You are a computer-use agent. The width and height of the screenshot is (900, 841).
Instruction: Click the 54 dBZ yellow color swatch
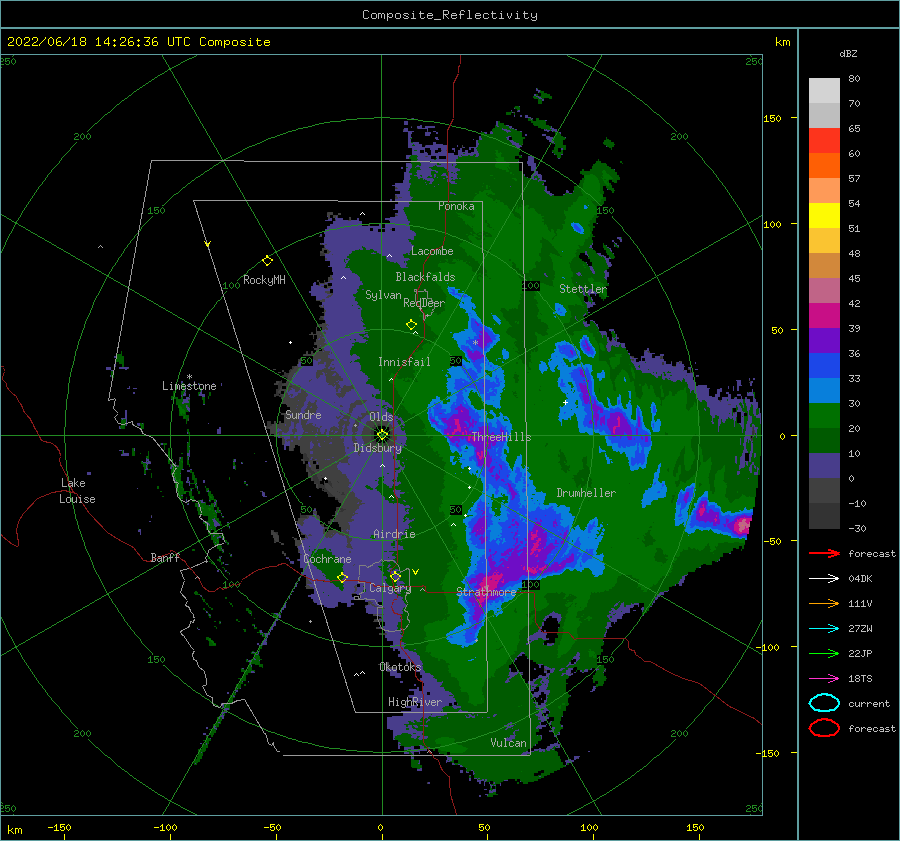point(824,216)
